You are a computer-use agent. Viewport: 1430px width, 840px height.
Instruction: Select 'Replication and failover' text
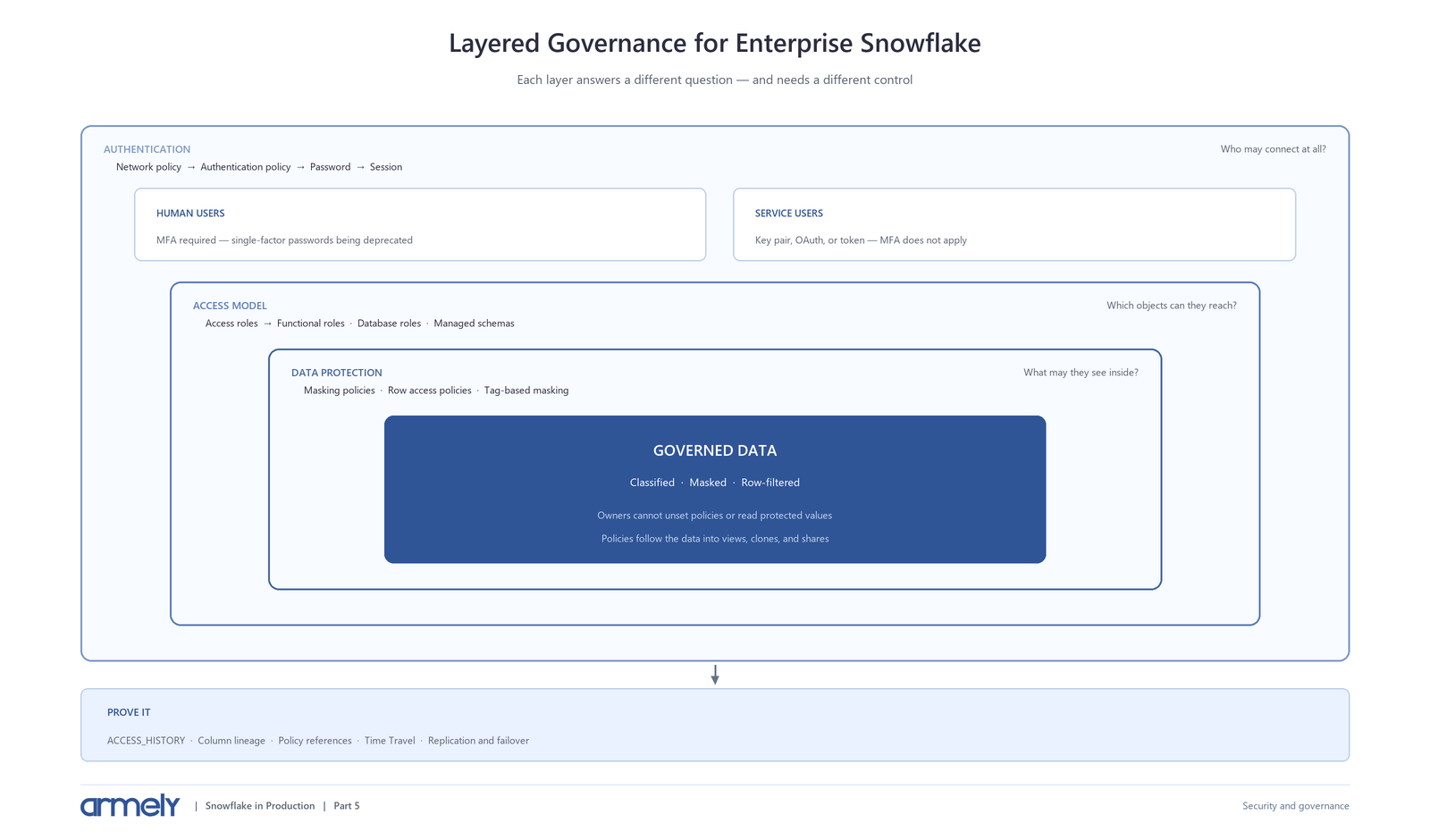tap(478, 741)
